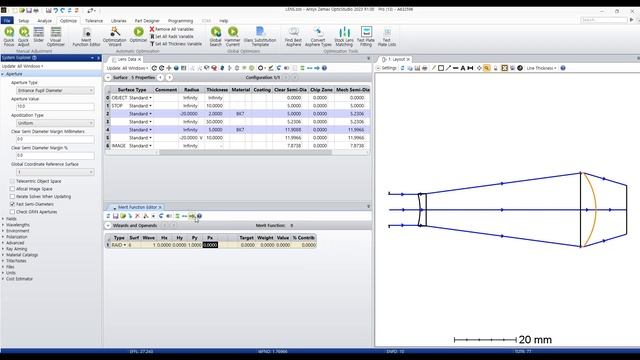Click Set All Radii Variable
Viewport: 640px width, 360px height.
tap(171, 36)
